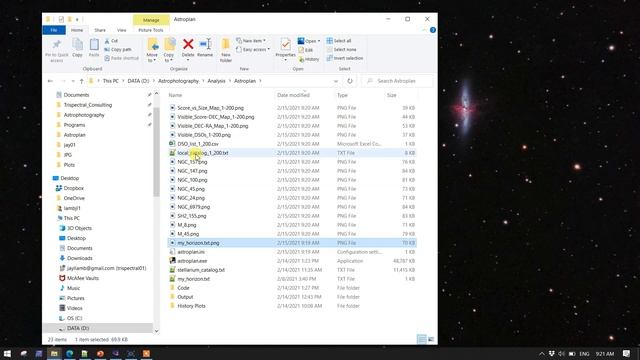
Task: Click the History ribbon command
Action: pyautogui.click(x=309, y=59)
